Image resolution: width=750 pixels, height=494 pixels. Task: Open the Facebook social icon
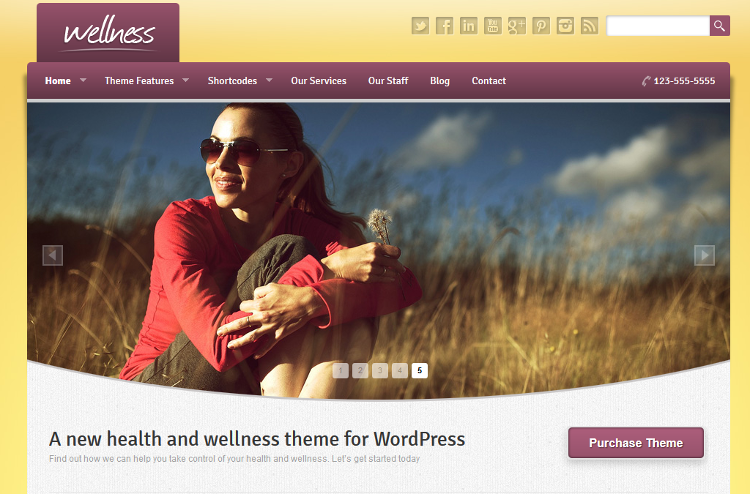(x=444, y=26)
